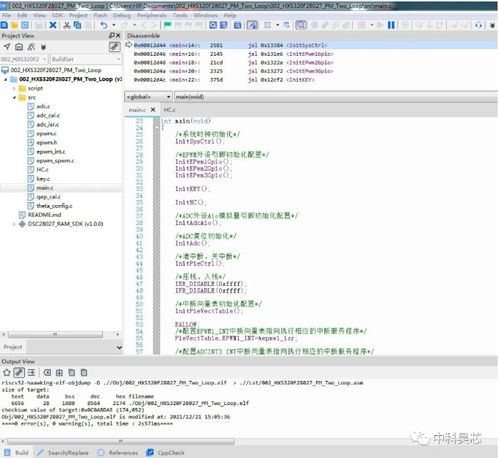The image size is (499, 458).
Task: Click the green bookmark flag icon
Action: 167,25
